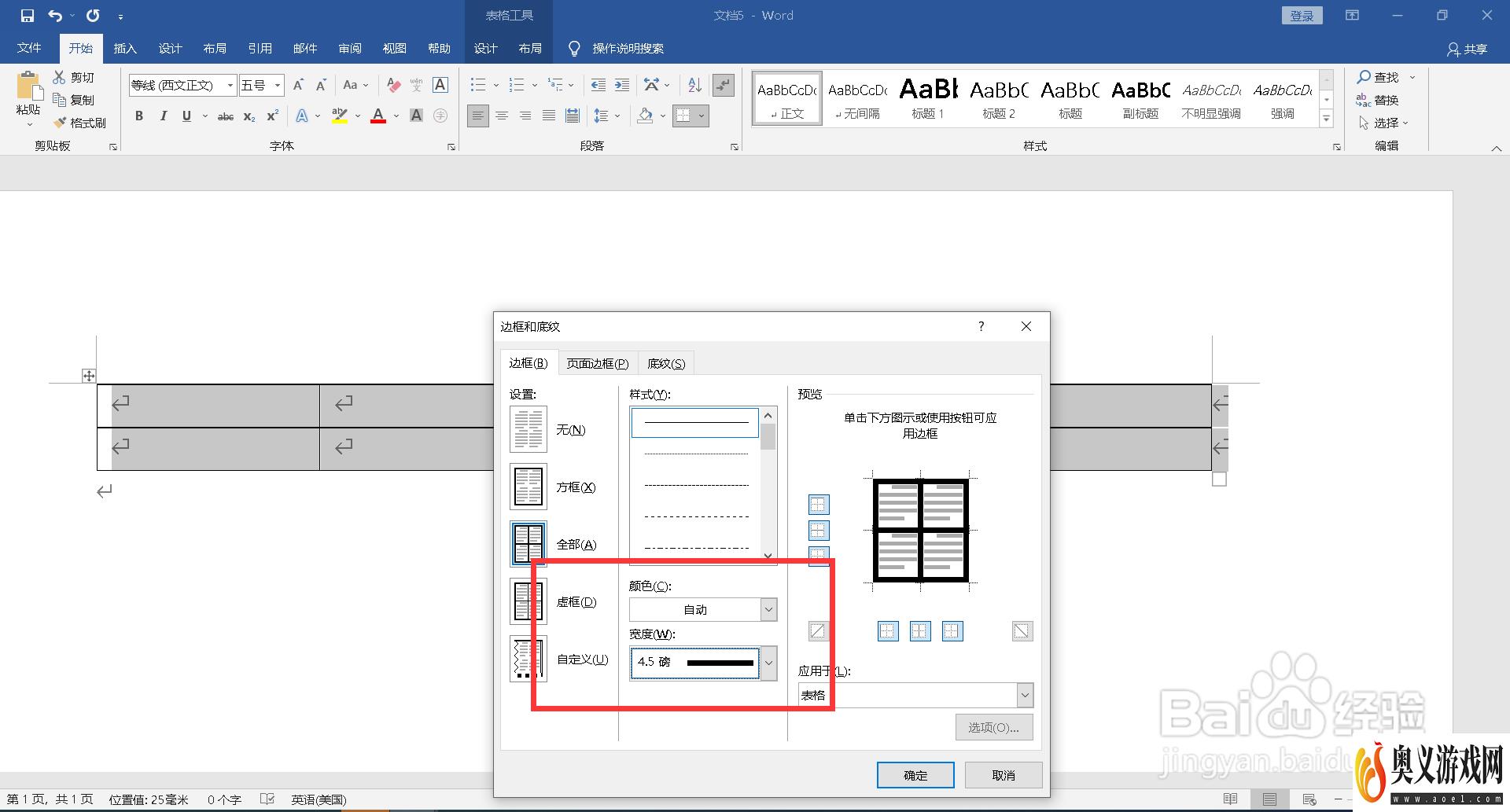Switch to 插入 ribbon tab
Image resolution: width=1510 pixels, height=812 pixels.
125,49
